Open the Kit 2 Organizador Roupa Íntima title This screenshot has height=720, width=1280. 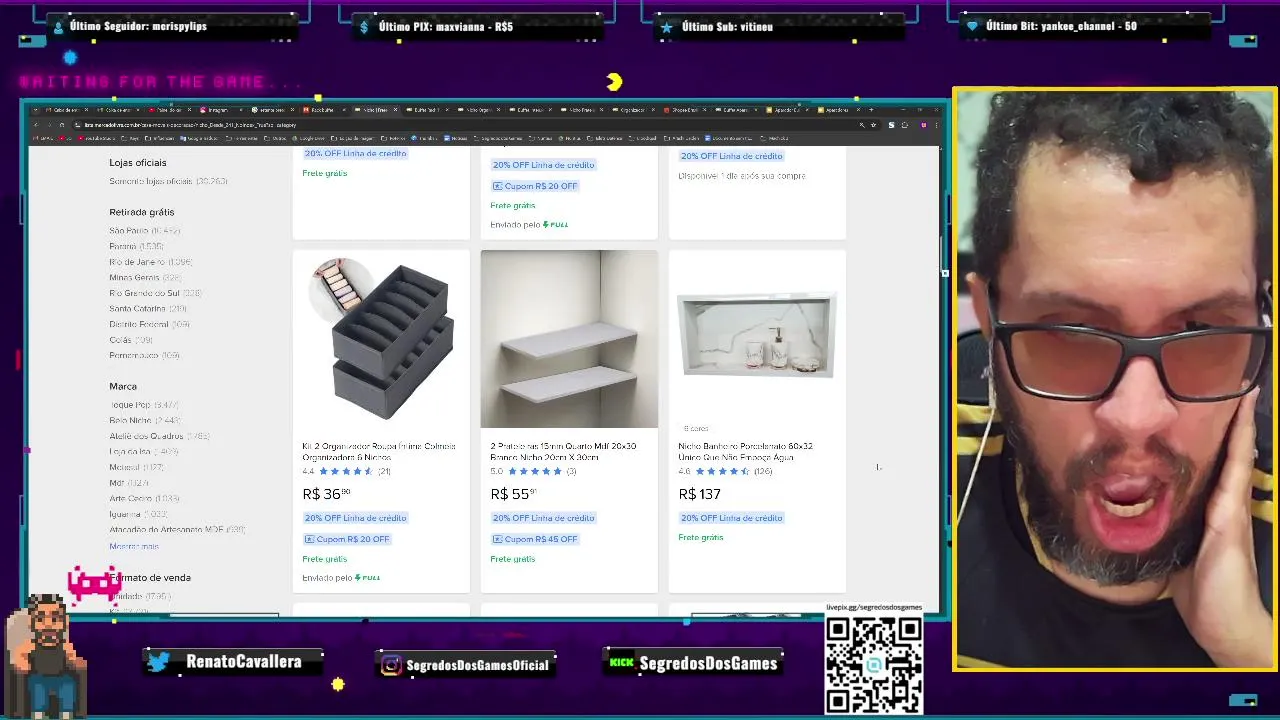click(379, 451)
